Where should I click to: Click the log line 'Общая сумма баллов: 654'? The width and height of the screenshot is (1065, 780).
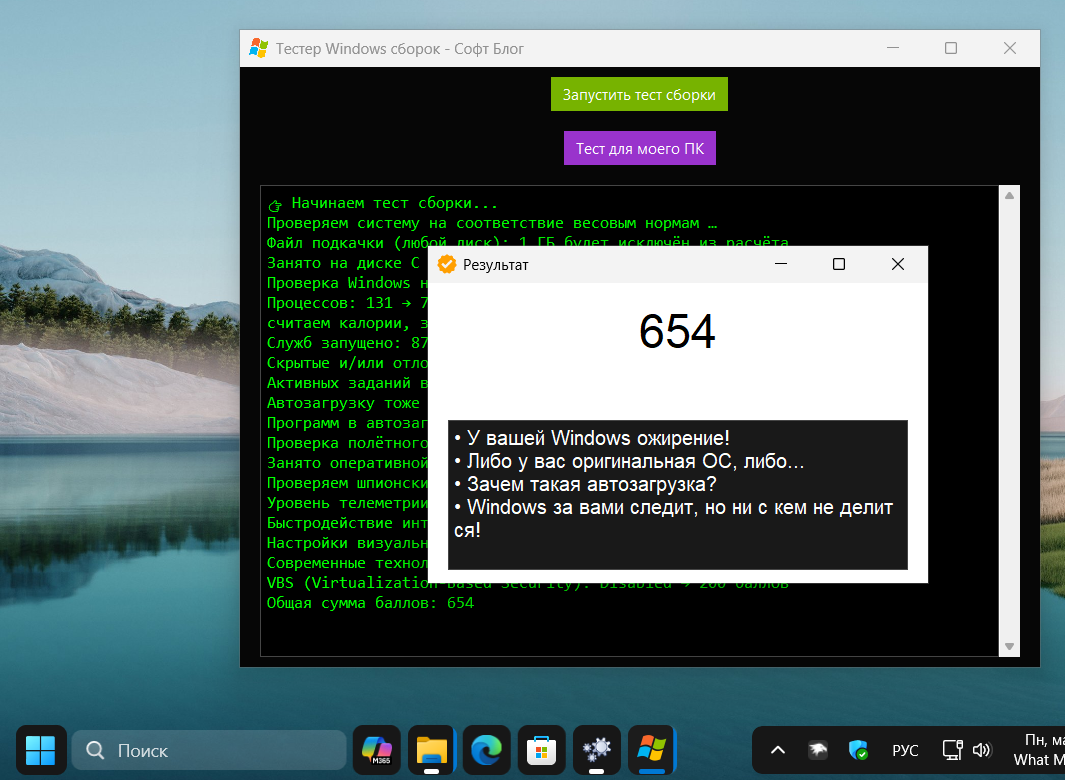(370, 603)
